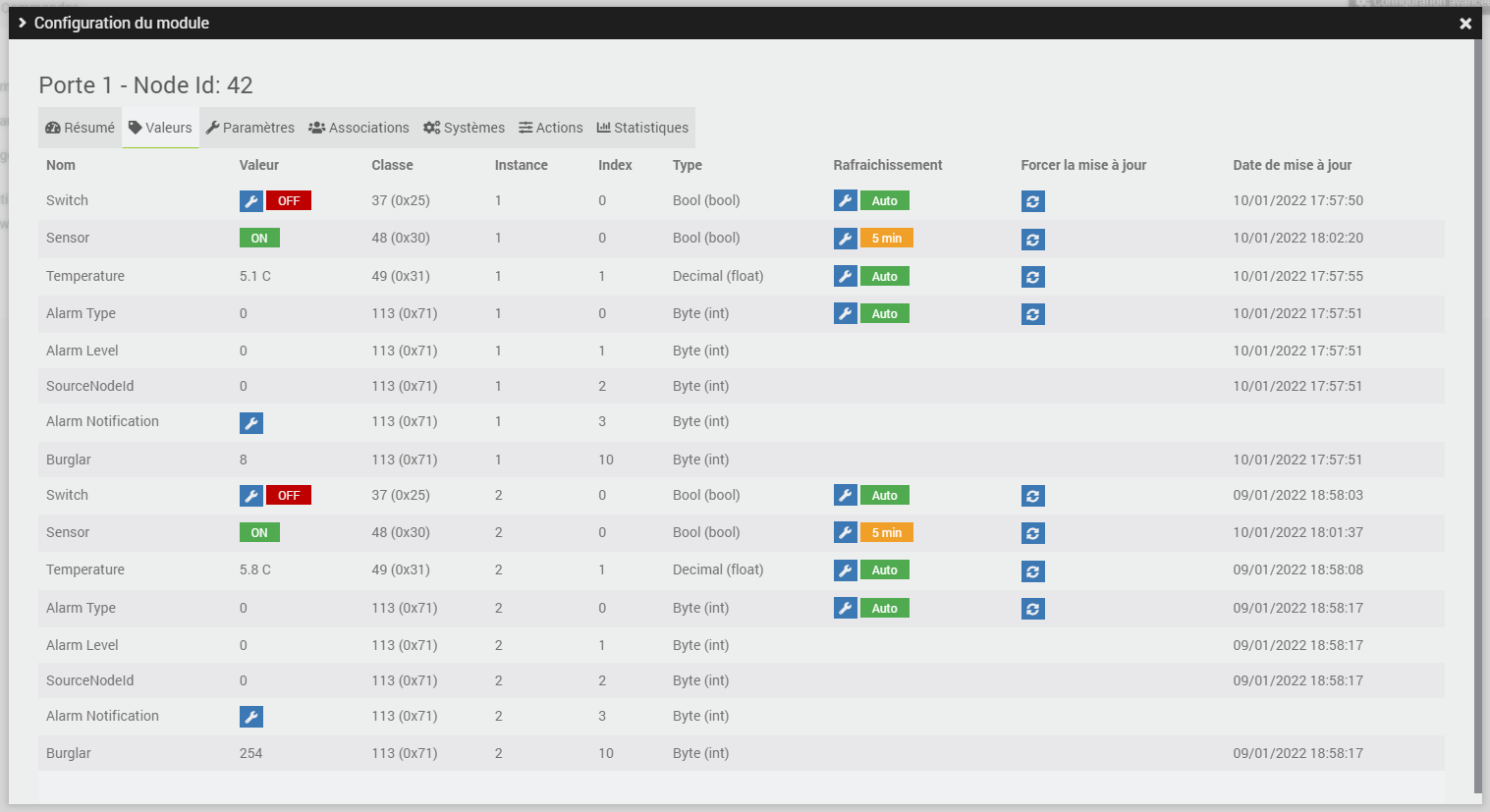
Task: Click timestamp 10/01/2022 17:57:50
Action: [x=1298, y=200]
